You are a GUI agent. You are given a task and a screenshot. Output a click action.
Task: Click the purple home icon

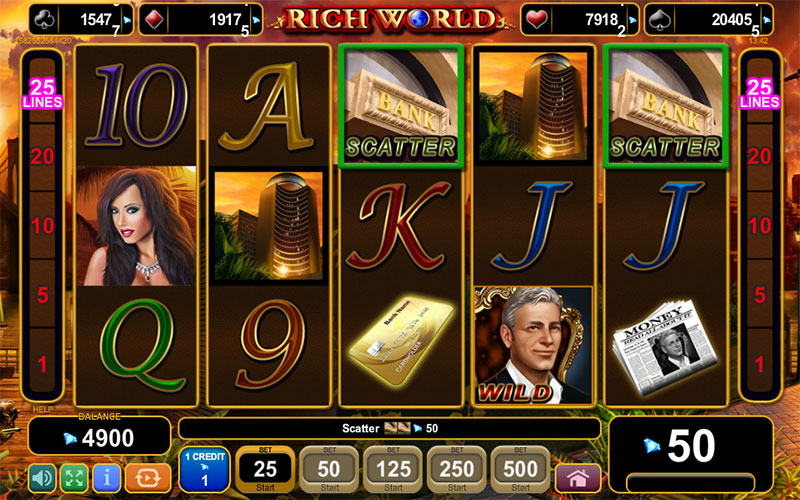[578, 479]
